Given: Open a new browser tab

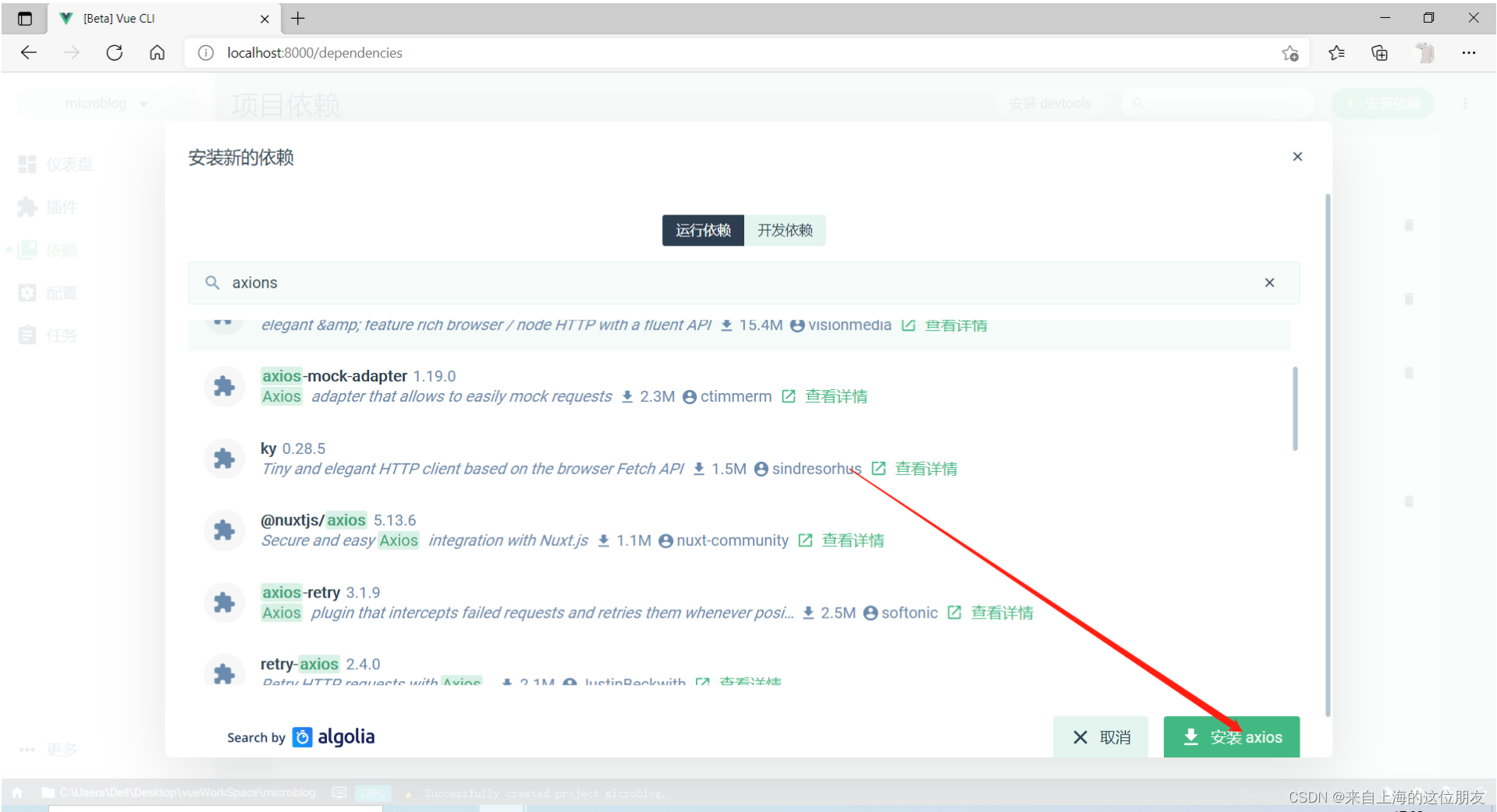Looking at the screenshot, I should coord(298,18).
